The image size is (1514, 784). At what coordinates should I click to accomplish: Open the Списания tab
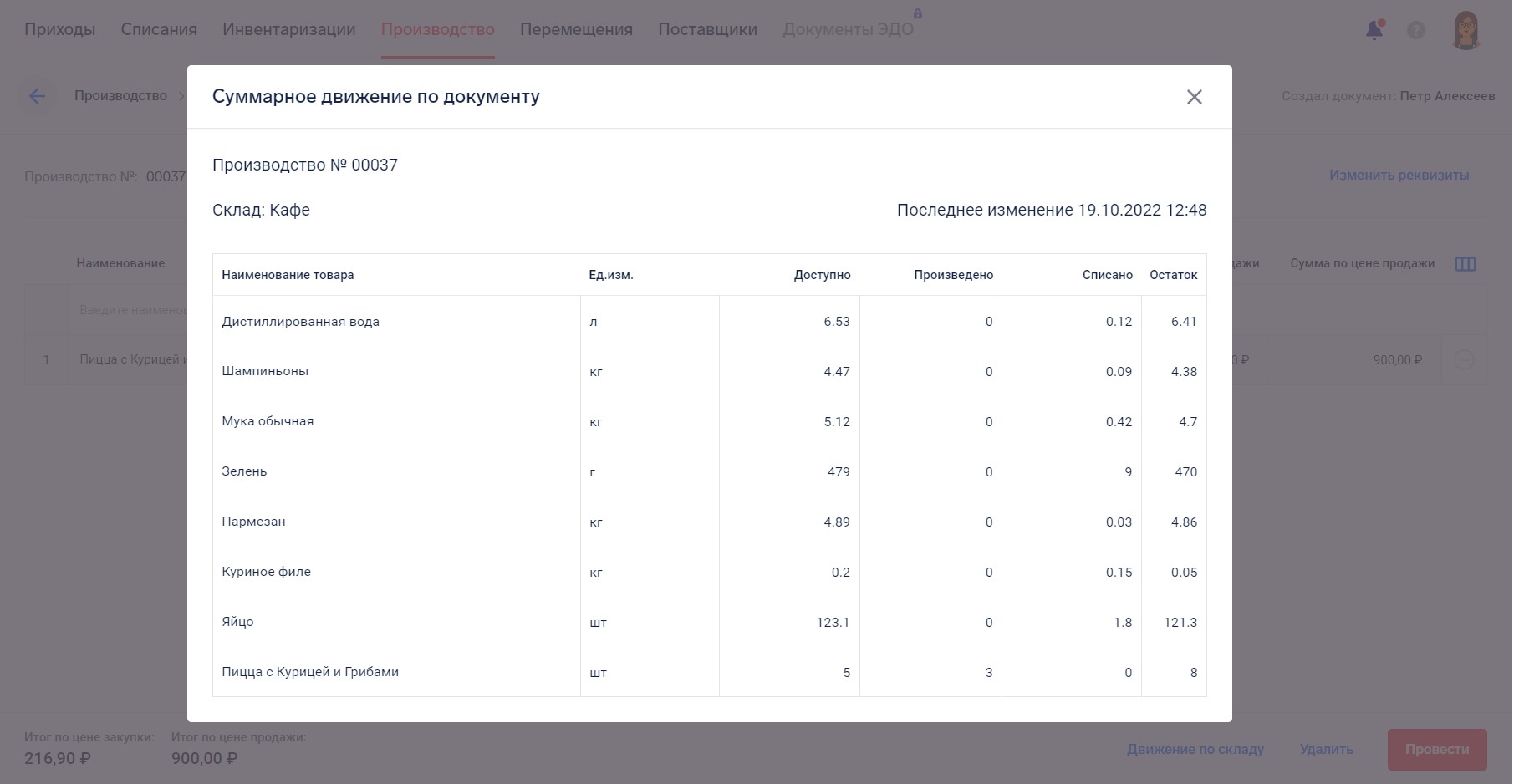click(x=159, y=29)
